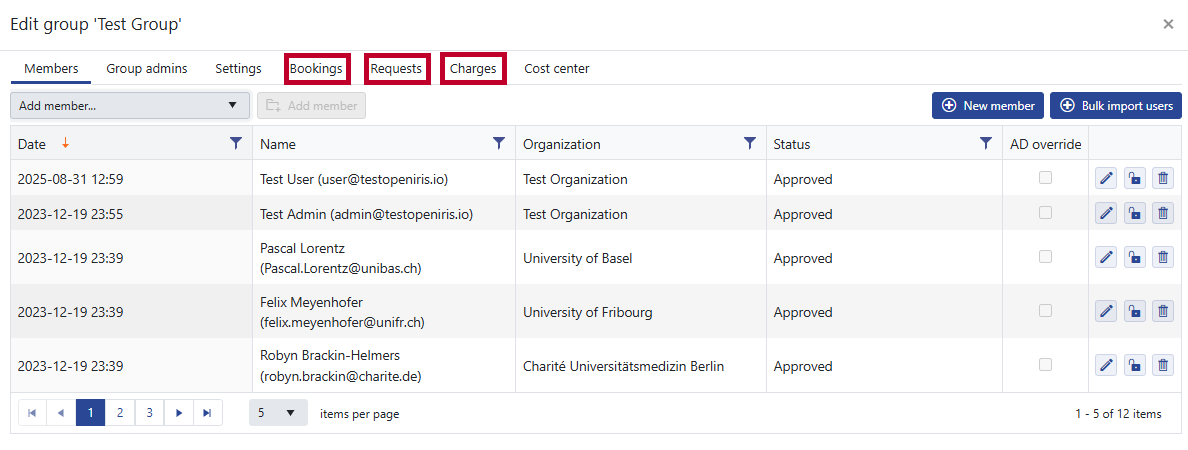Image resolution: width=1188 pixels, height=450 pixels.
Task: Click the edit pencil for Felix Meyenhofer
Action: (1105, 311)
